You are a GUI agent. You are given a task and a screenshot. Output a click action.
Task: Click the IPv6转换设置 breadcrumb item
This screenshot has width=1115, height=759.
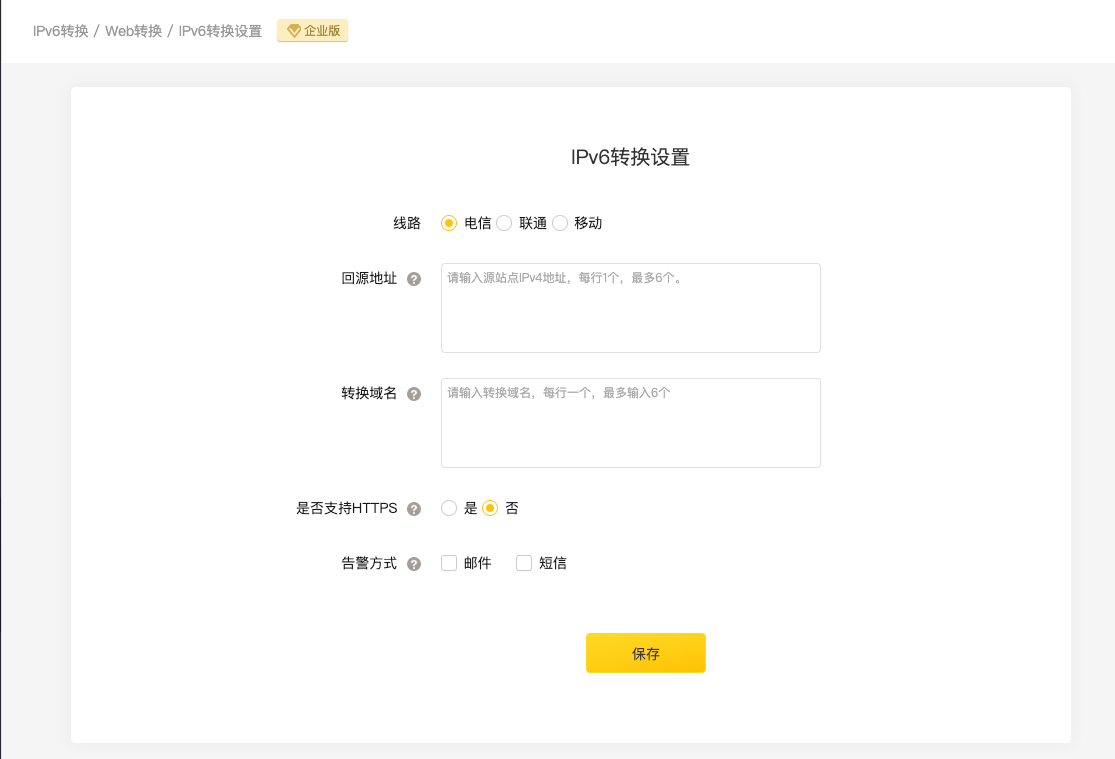click(220, 31)
